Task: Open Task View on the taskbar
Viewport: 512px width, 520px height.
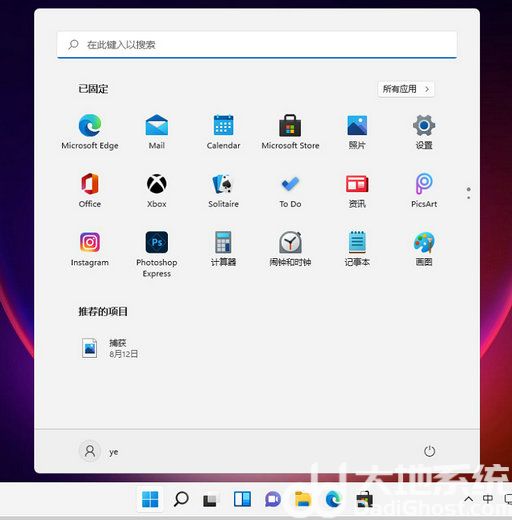Action: pos(210,500)
